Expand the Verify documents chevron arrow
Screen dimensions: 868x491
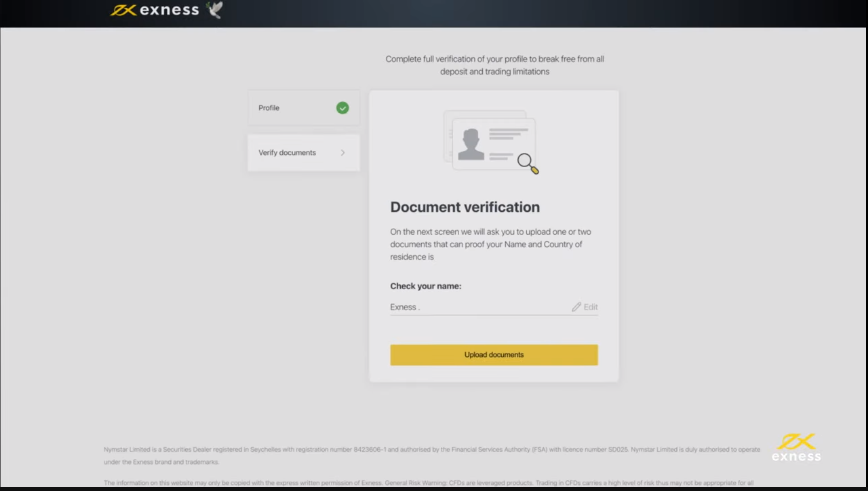[343, 153]
